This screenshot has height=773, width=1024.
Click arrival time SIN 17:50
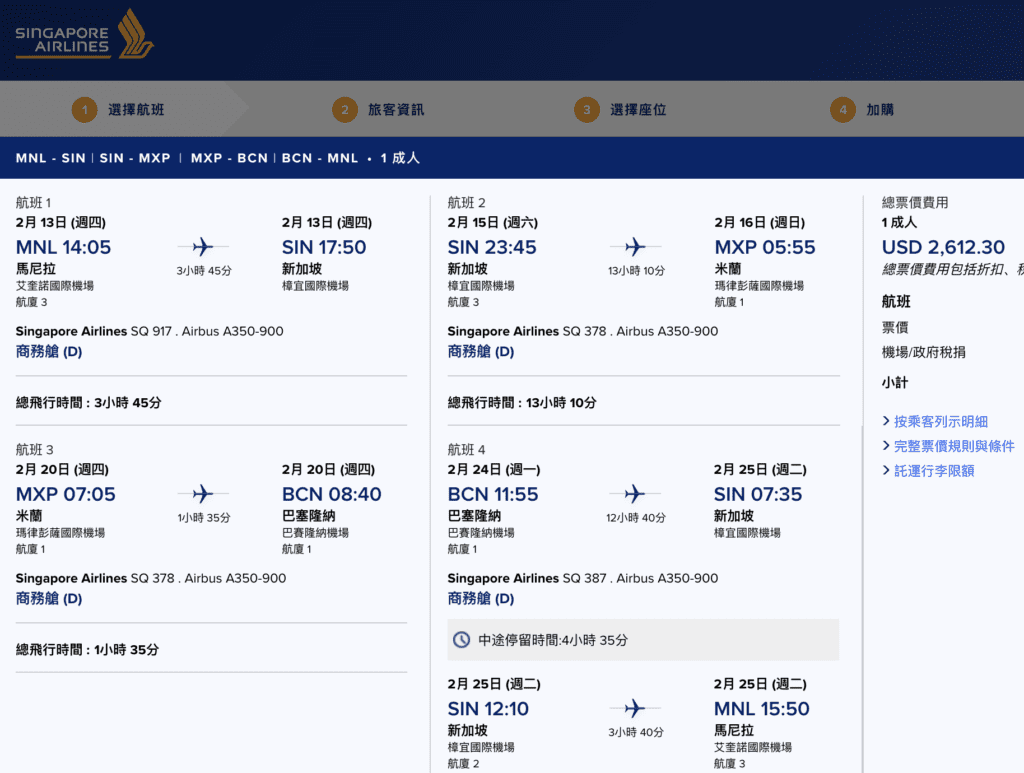pyautogui.click(x=324, y=247)
